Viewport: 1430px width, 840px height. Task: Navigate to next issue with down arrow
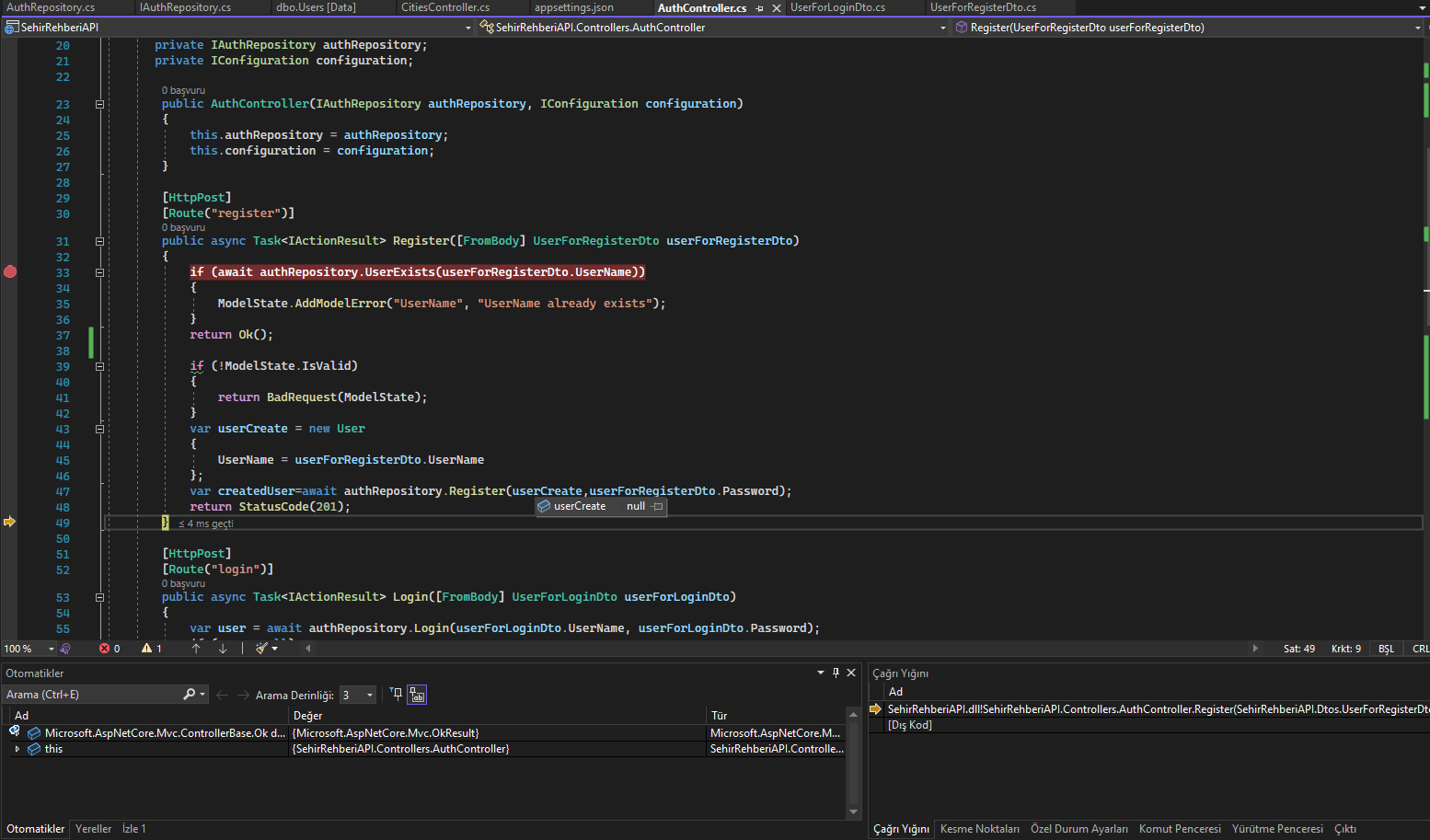coord(223,649)
